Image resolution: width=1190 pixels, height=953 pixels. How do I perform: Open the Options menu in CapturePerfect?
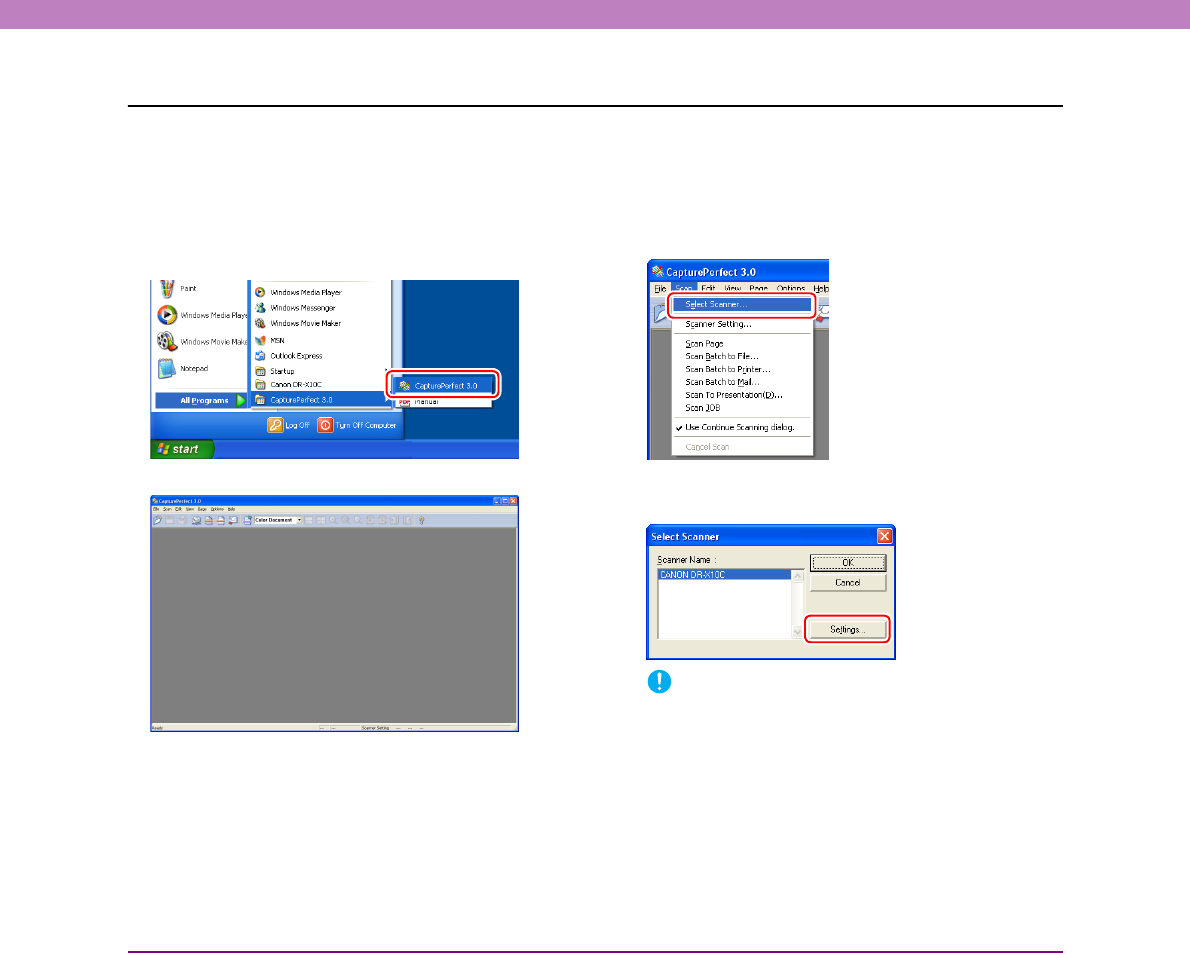tap(791, 288)
